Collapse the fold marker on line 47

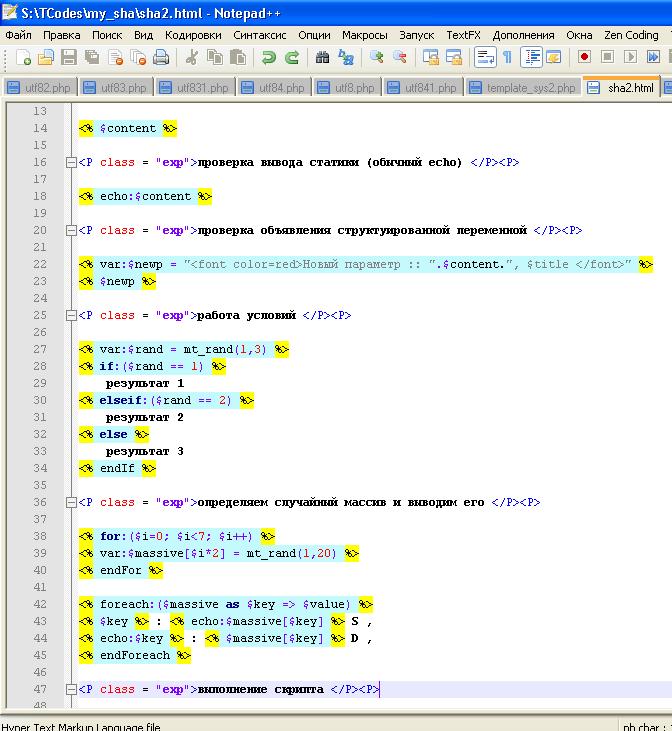[71, 690]
